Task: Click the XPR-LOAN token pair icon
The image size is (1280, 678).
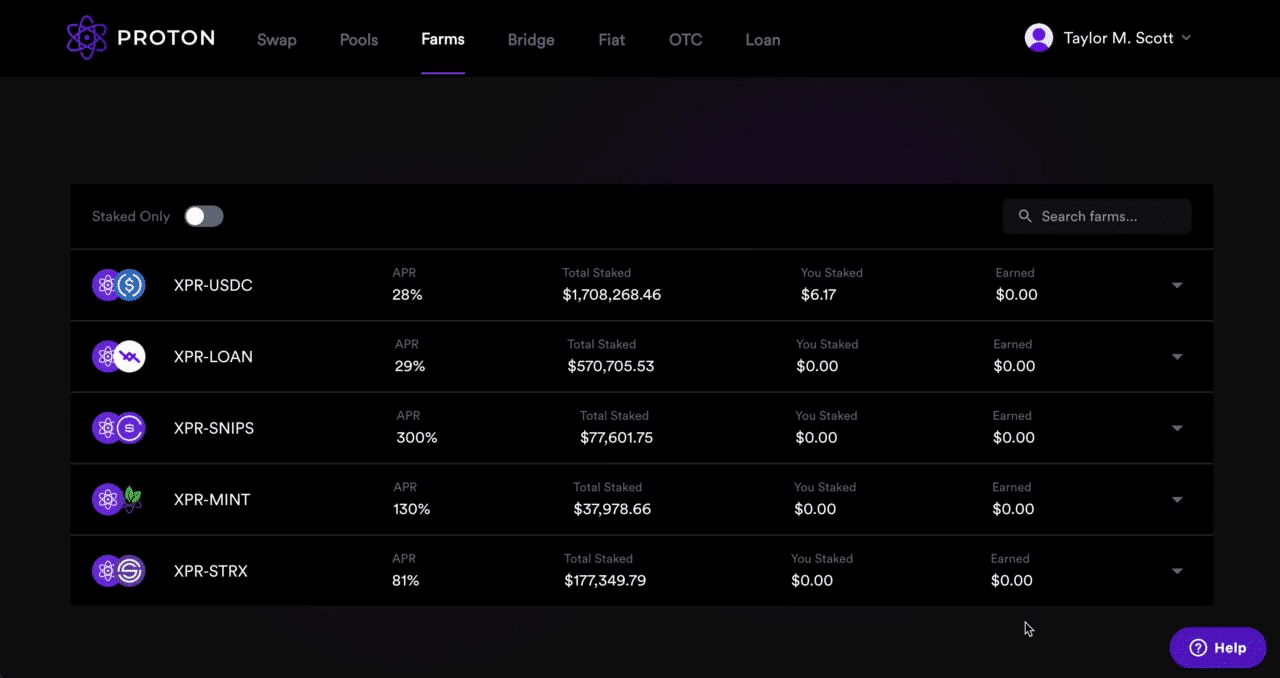Action: pos(119,357)
